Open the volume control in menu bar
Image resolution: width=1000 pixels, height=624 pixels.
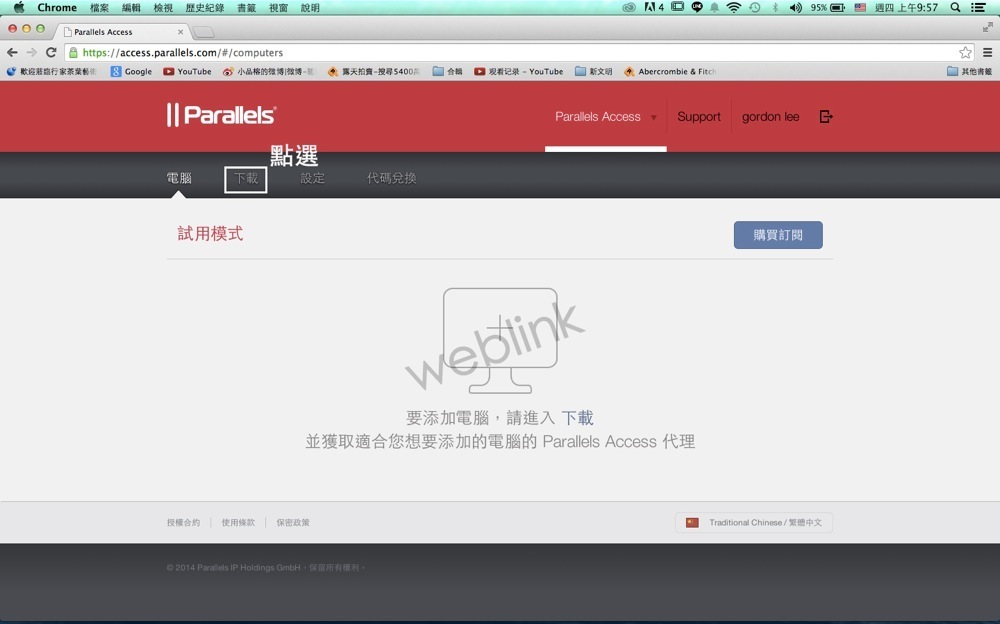point(795,8)
